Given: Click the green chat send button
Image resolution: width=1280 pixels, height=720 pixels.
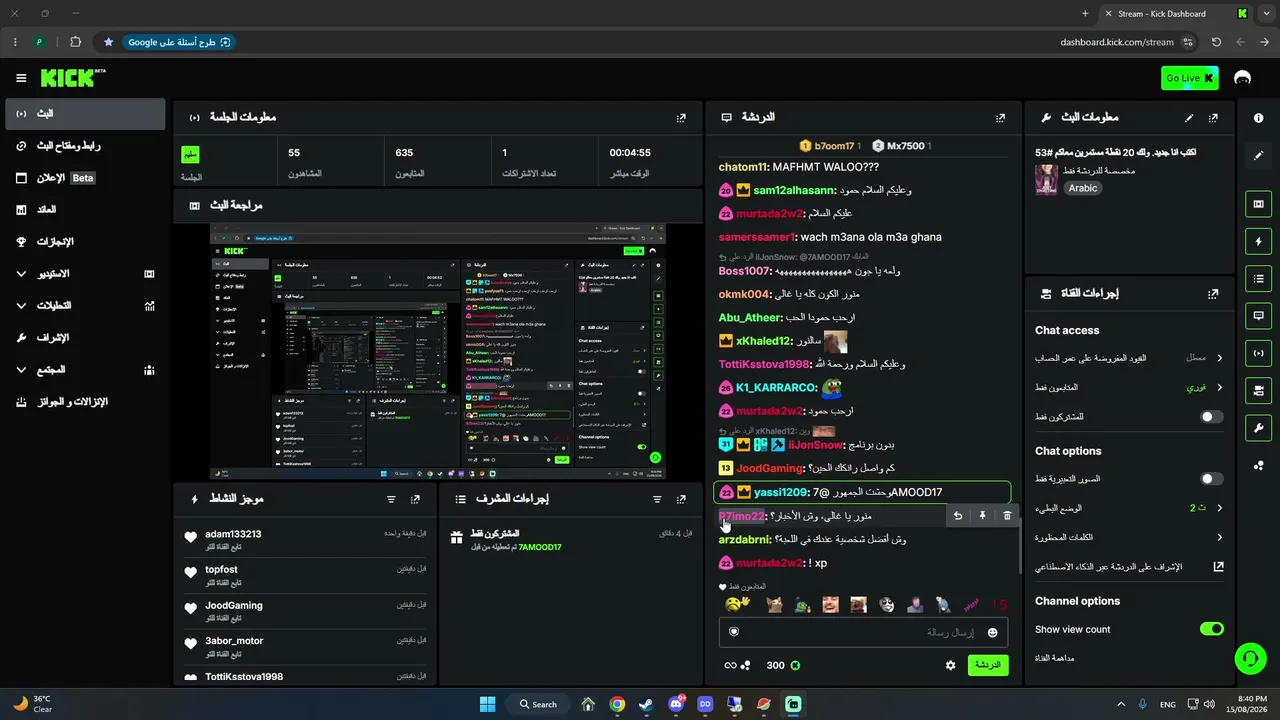Looking at the screenshot, I should pos(988,665).
